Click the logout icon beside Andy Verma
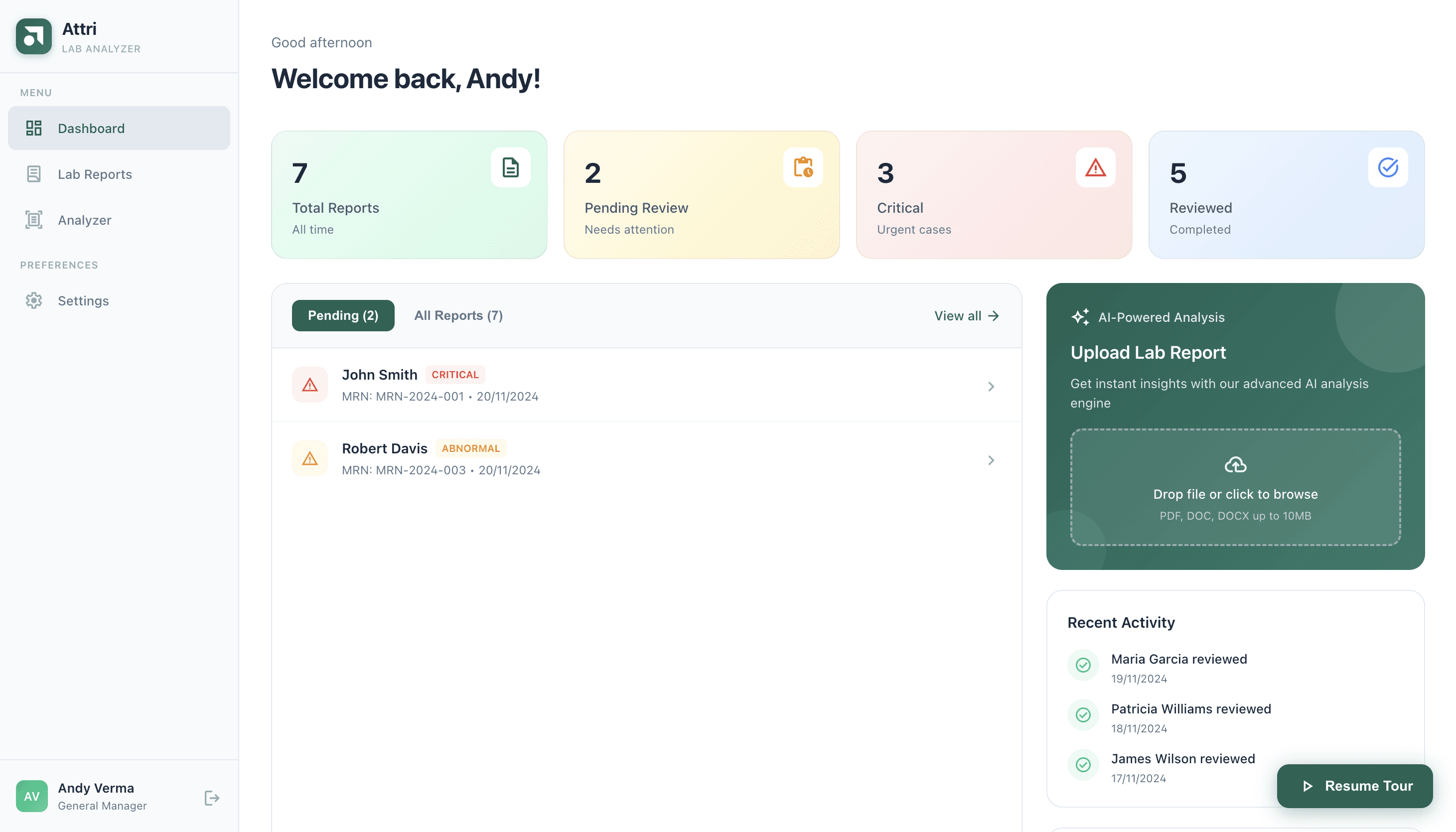 pos(211,798)
